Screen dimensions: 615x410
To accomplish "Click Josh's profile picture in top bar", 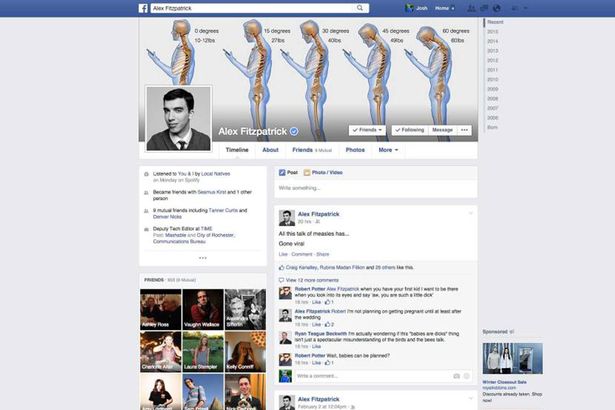I will click(408, 7).
